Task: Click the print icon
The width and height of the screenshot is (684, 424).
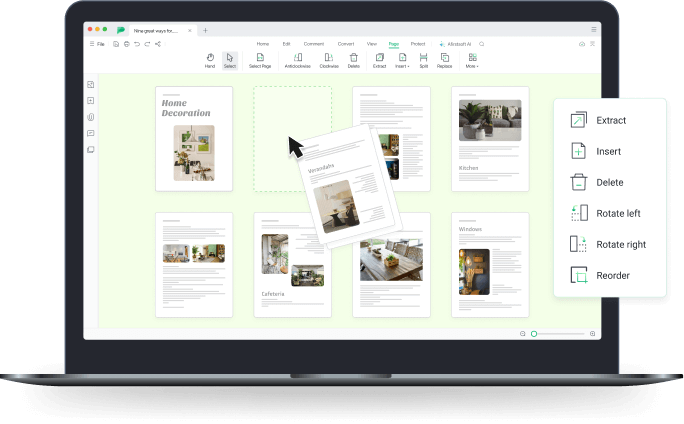Action: click(x=127, y=44)
